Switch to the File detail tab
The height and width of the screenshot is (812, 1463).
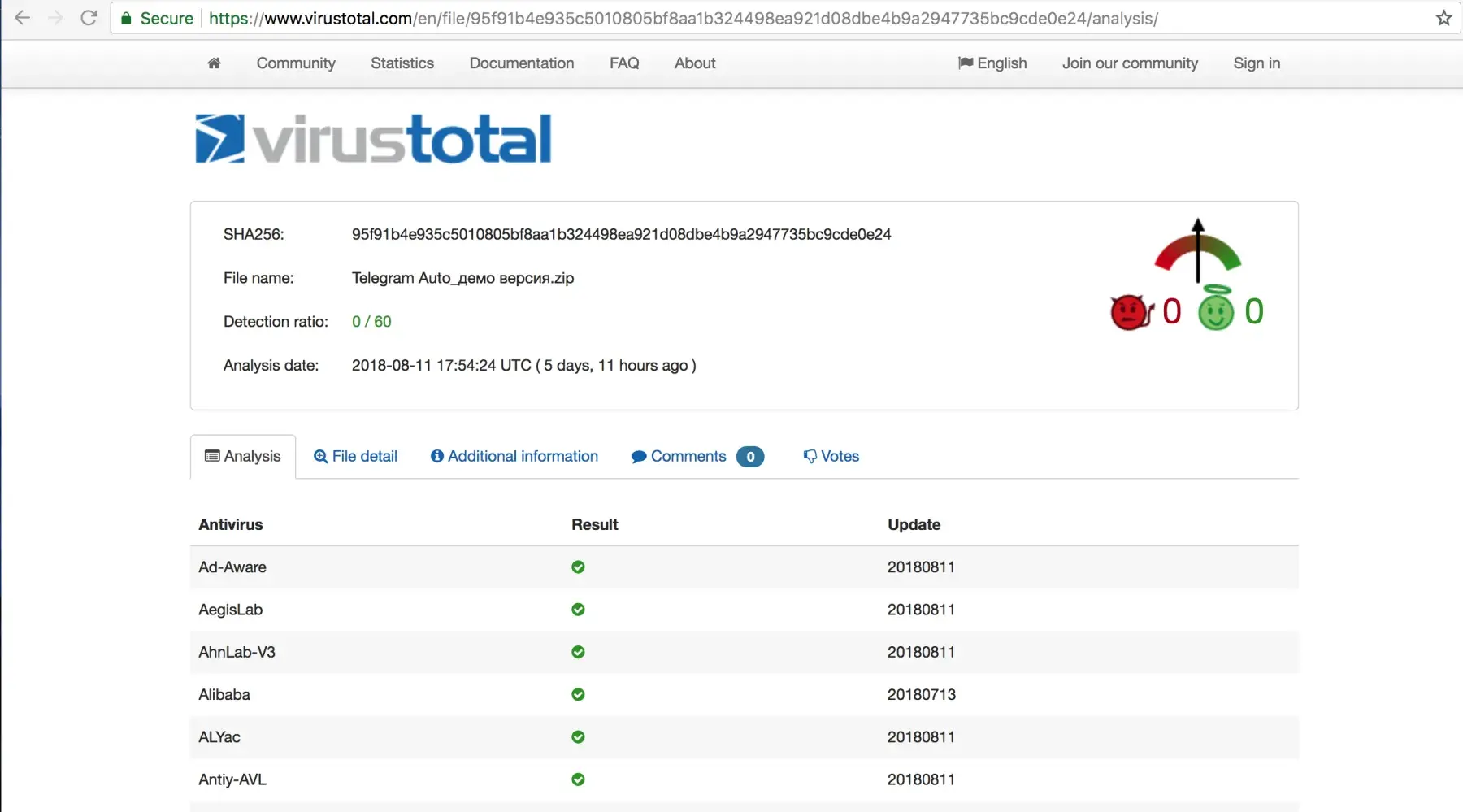(x=355, y=457)
